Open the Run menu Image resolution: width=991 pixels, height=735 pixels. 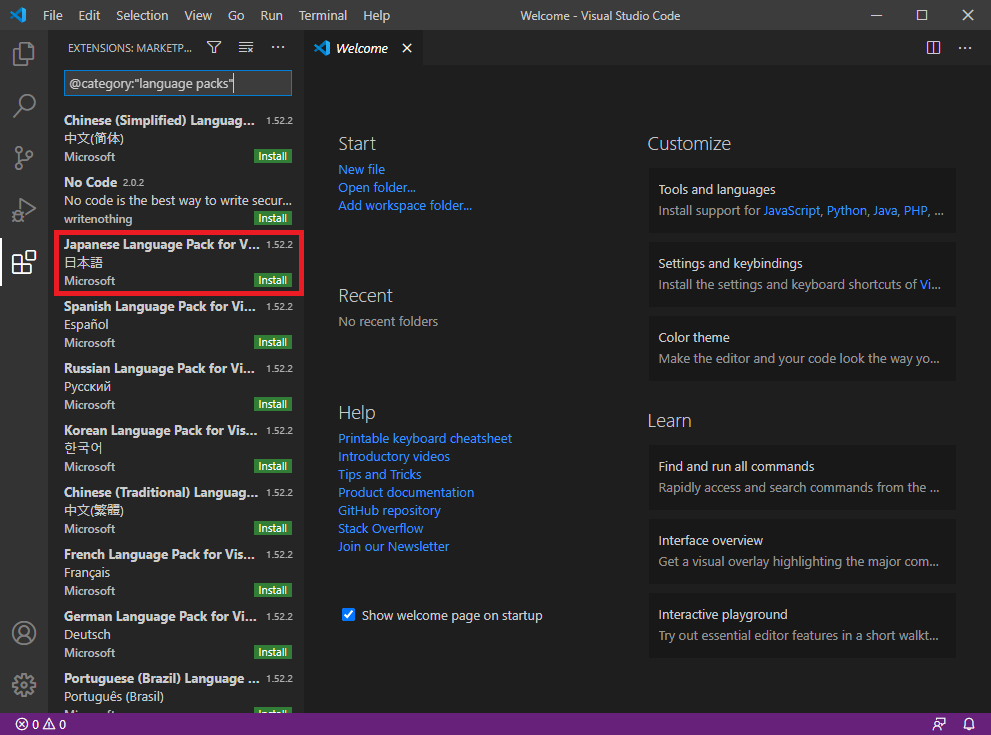272,15
